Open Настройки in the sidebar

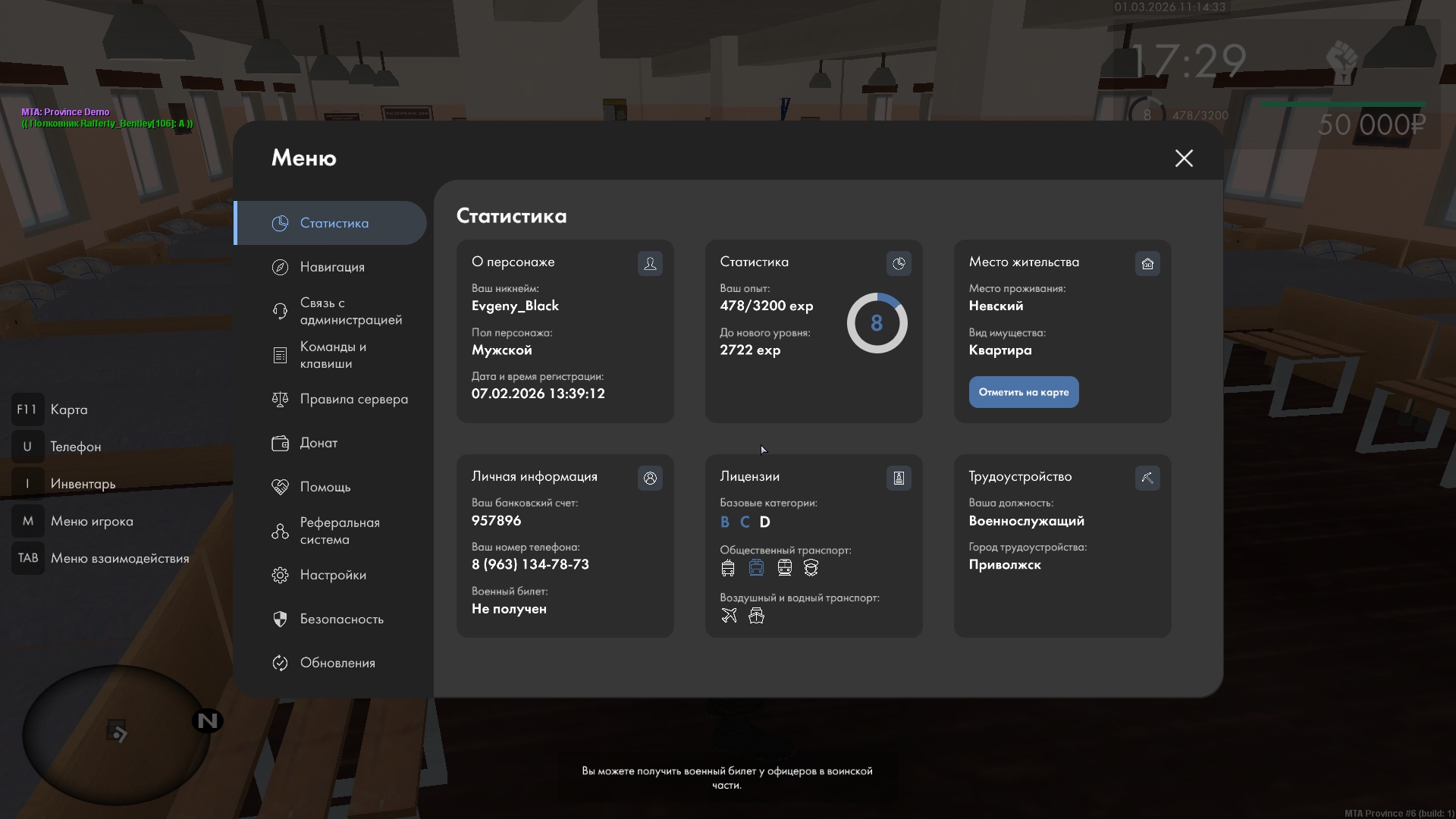(332, 575)
